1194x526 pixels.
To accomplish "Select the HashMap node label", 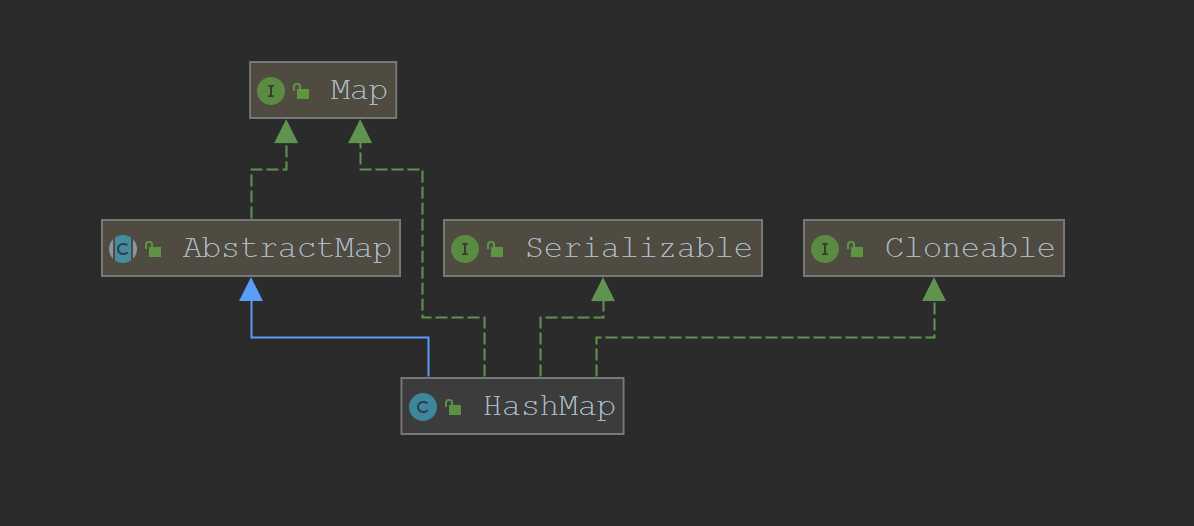I will [549, 406].
